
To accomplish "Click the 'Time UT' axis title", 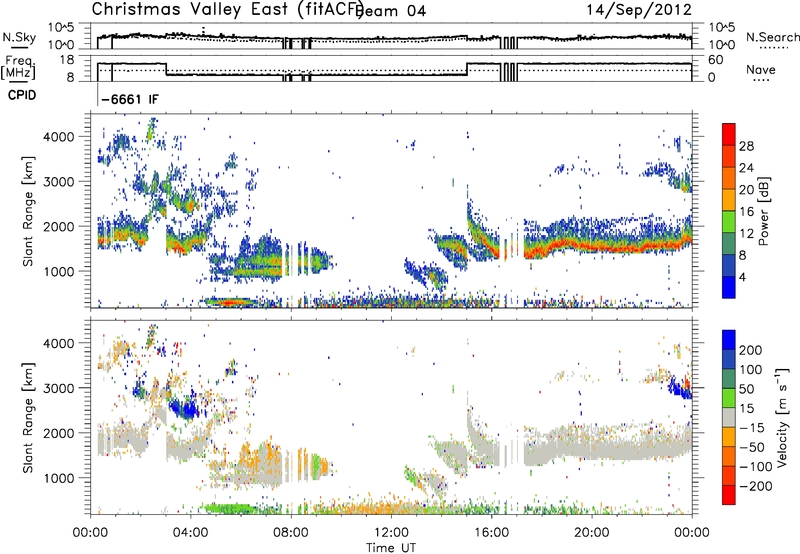I will coord(391,548).
